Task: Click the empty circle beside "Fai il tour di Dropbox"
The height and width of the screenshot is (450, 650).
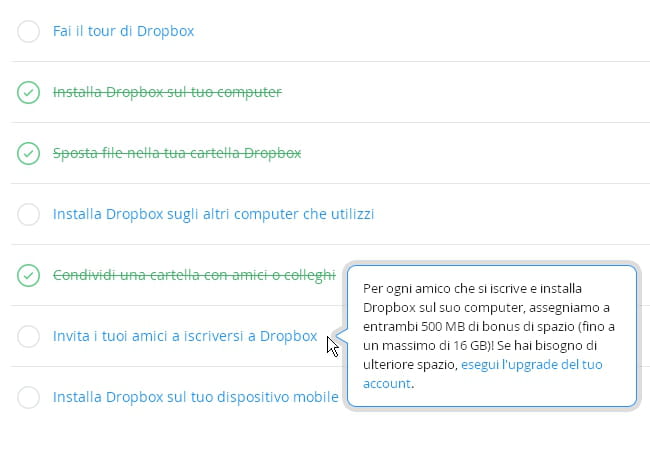Action: (29, 32)
